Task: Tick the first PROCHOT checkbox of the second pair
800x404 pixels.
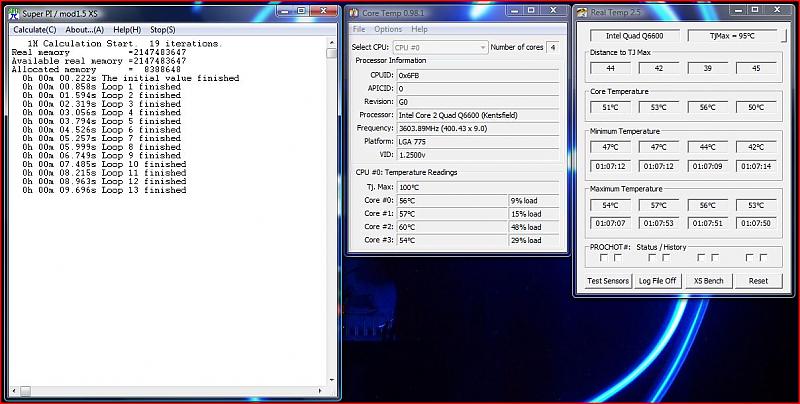Action: pos(653,258)
